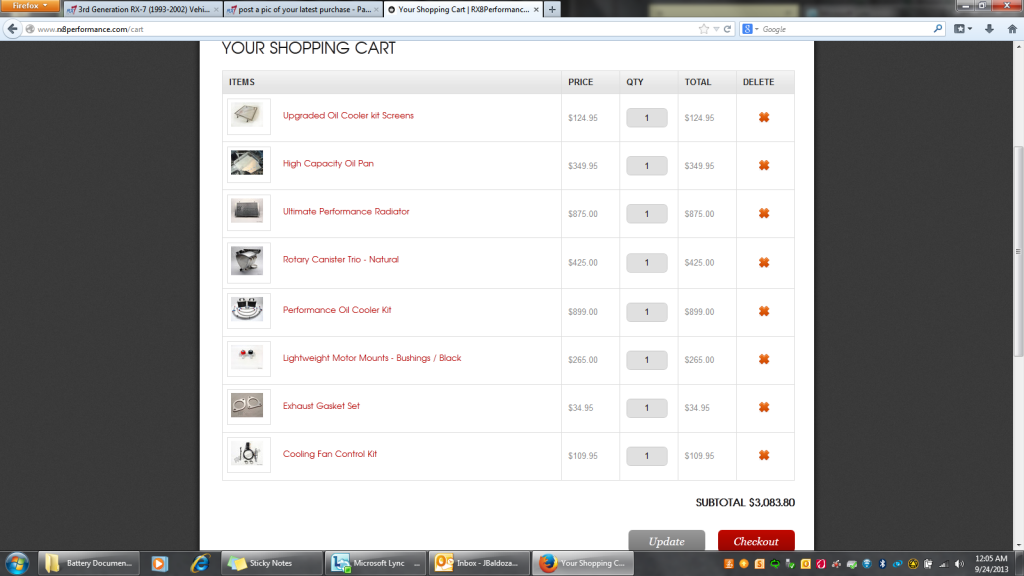Open Upgraded Oil Cooler kit Screens link
Viewport: 1024px width, 576px height.
(x=348, y=116)
